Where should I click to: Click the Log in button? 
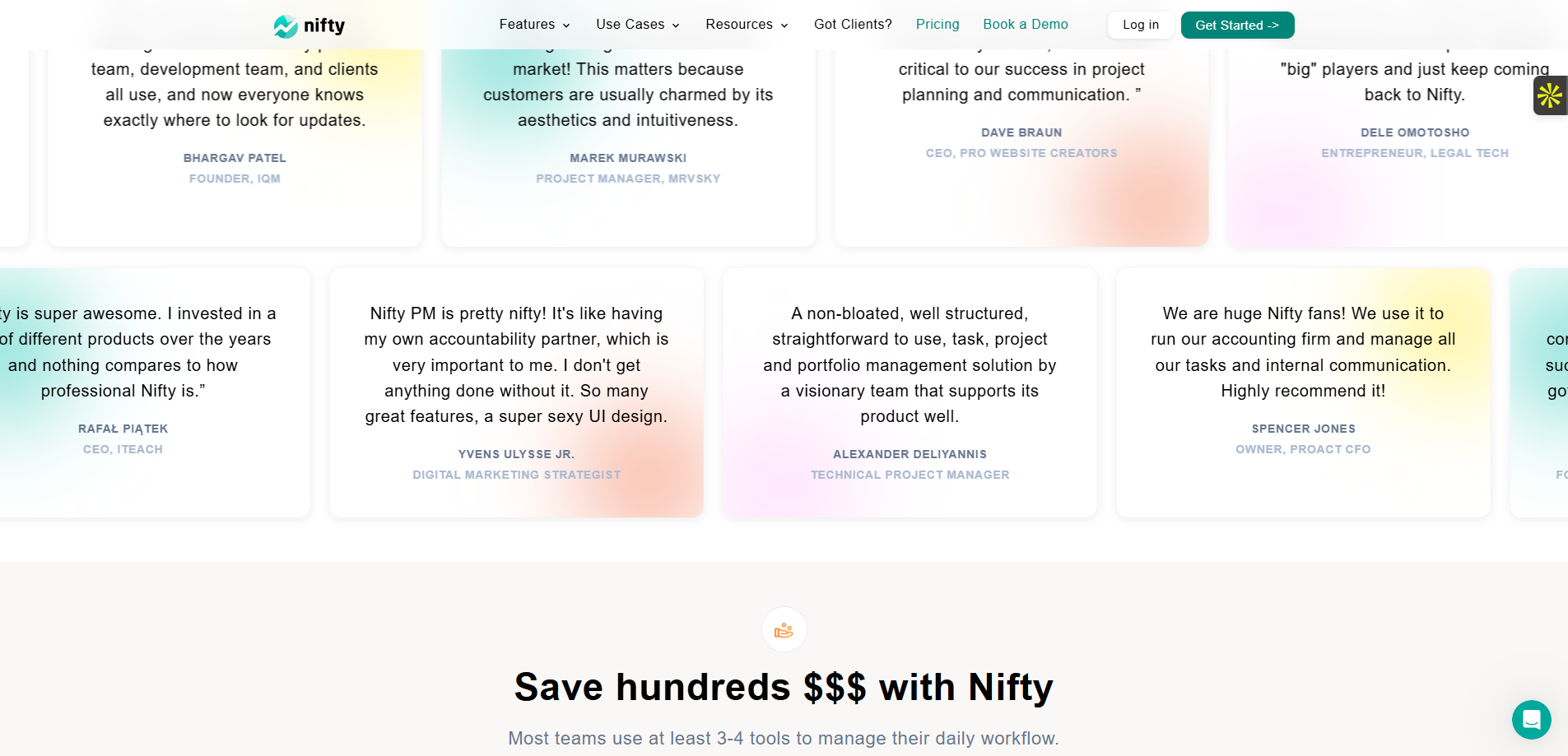pos(1141,25)
